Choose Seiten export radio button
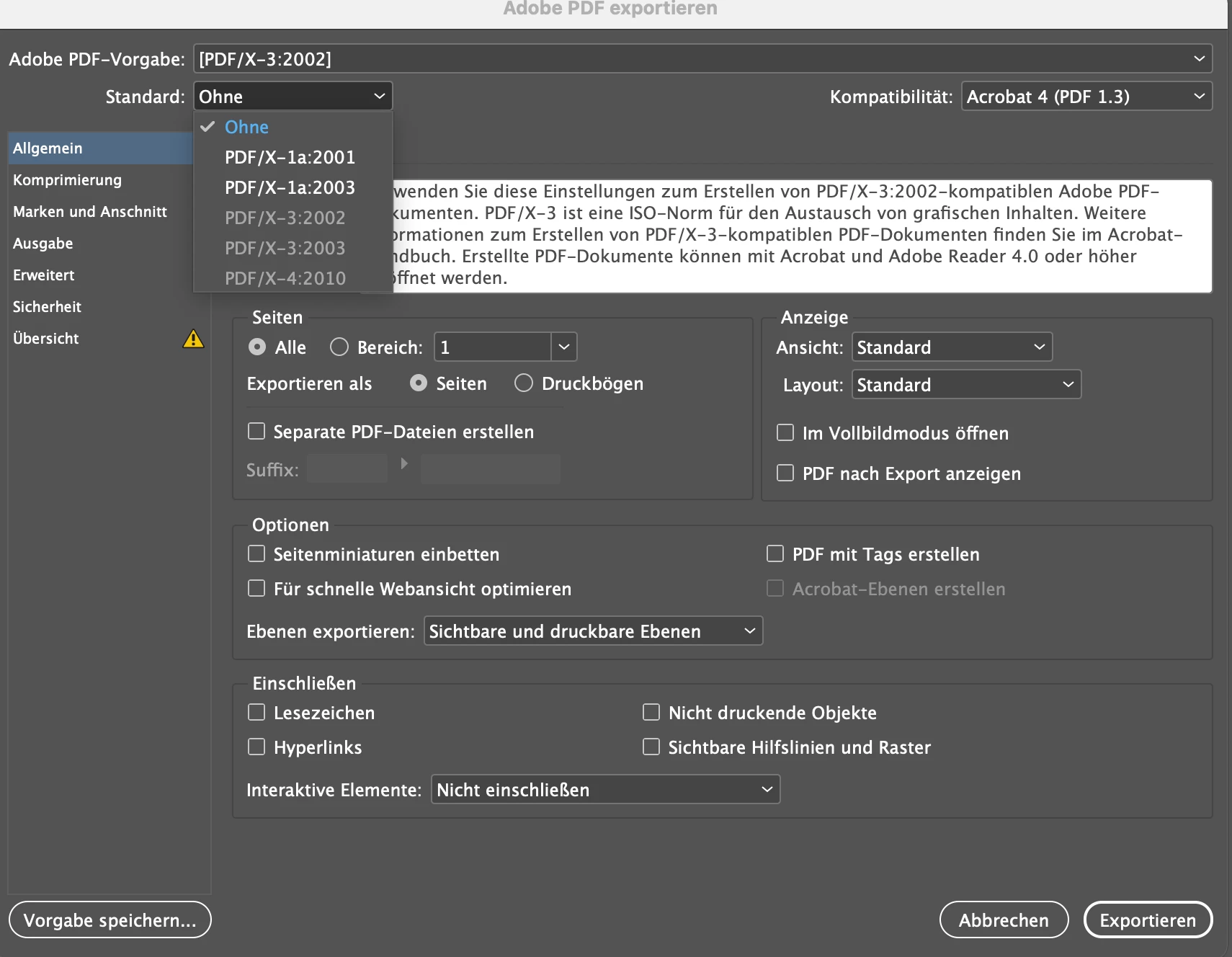The image size is (1232, 957). [419, 383]
